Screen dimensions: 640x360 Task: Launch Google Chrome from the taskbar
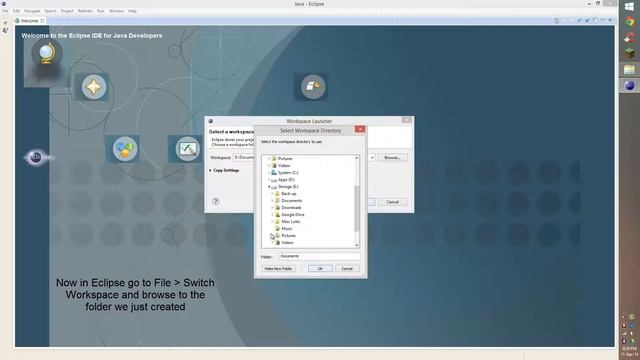629,22
